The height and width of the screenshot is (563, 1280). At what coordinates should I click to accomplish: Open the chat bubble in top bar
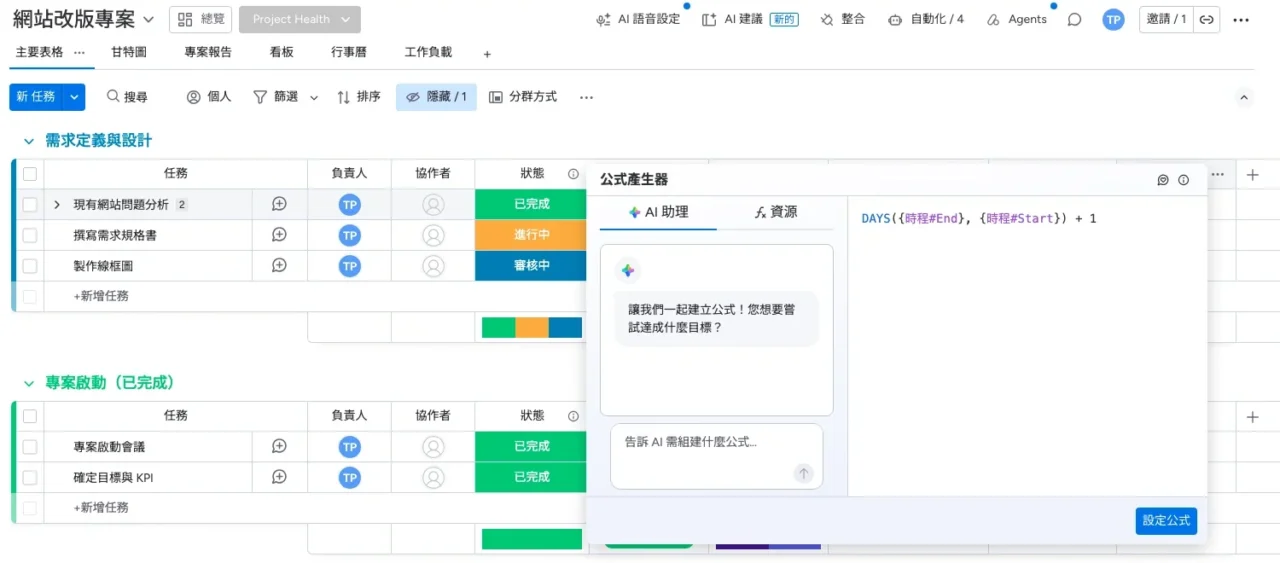[1074, 19]
